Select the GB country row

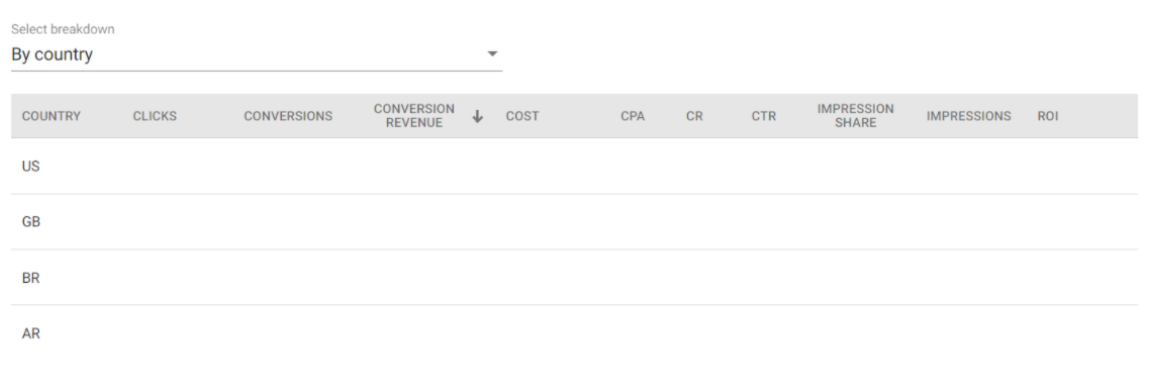tap(574, 222)
